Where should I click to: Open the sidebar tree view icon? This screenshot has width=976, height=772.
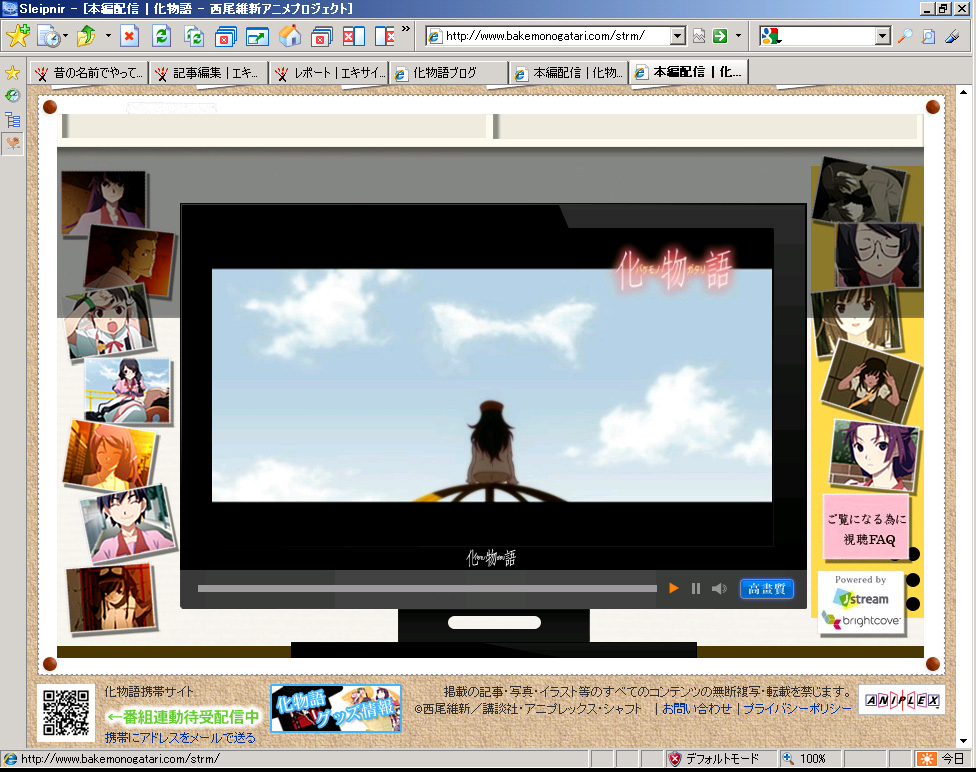click(x=12, y=120)
